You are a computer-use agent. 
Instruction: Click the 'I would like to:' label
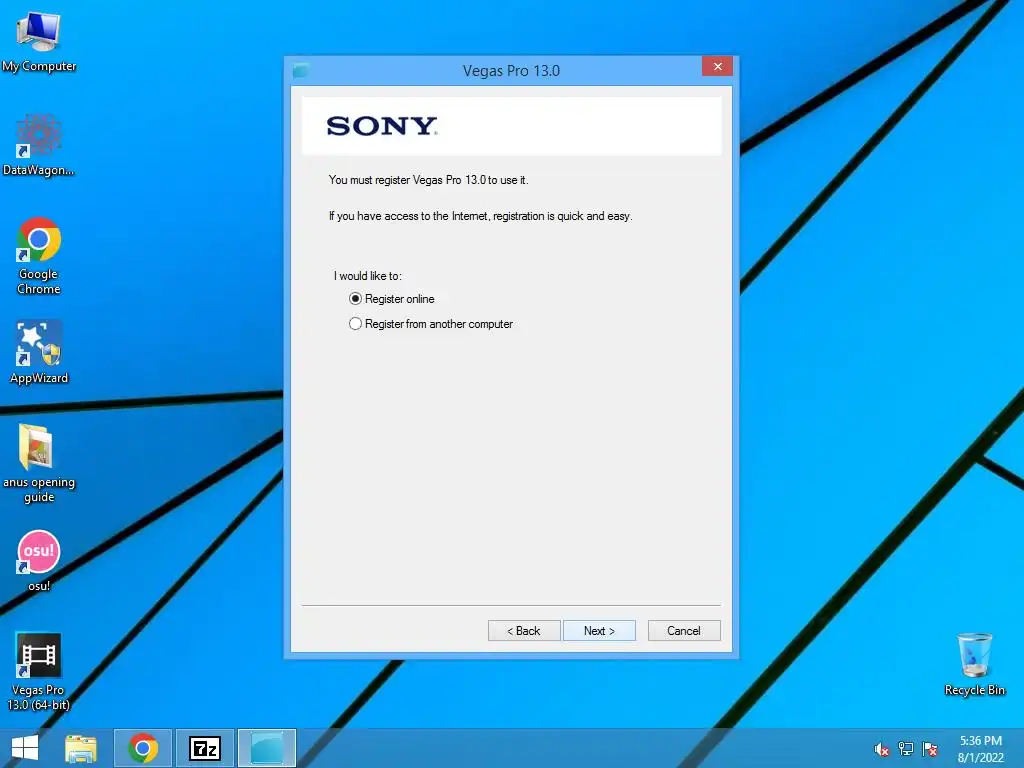[368, 276]
